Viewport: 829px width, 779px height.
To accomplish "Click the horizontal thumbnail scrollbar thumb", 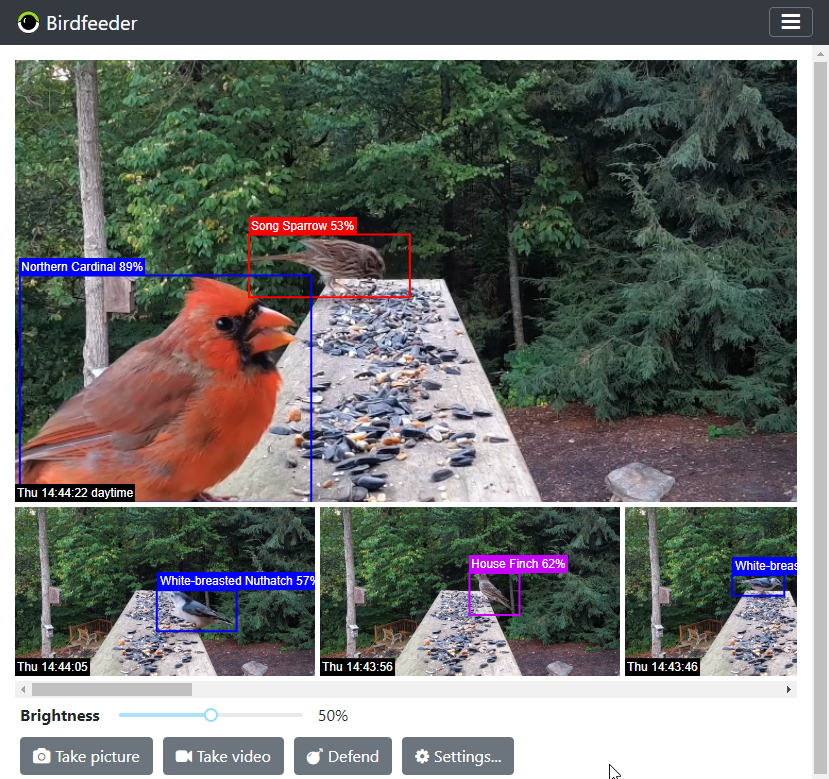I will point(111,689).
